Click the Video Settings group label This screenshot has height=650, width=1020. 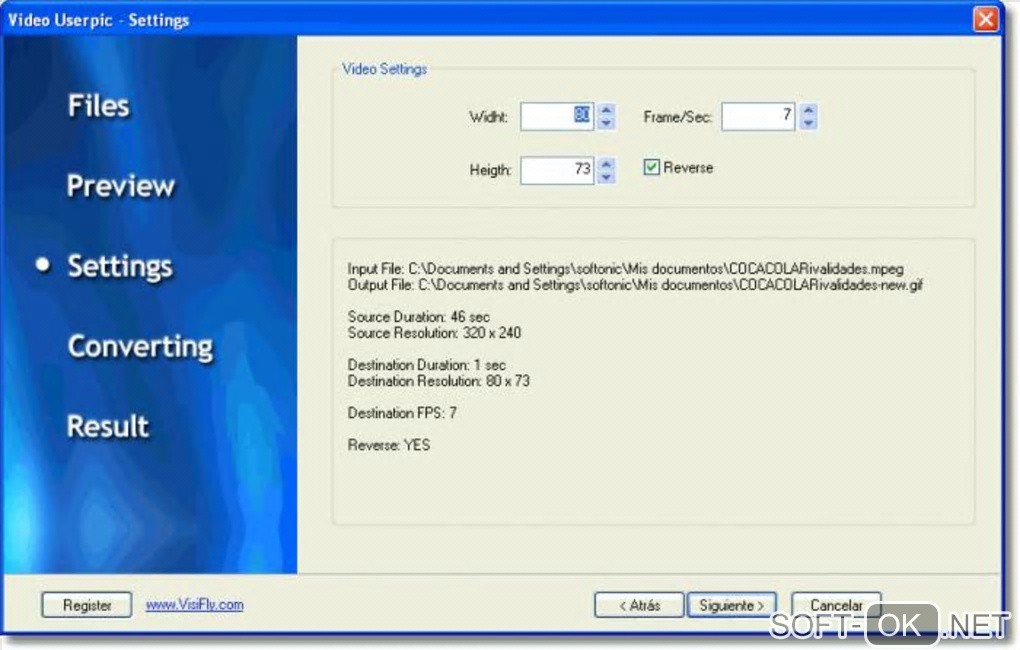coord(384,69)
